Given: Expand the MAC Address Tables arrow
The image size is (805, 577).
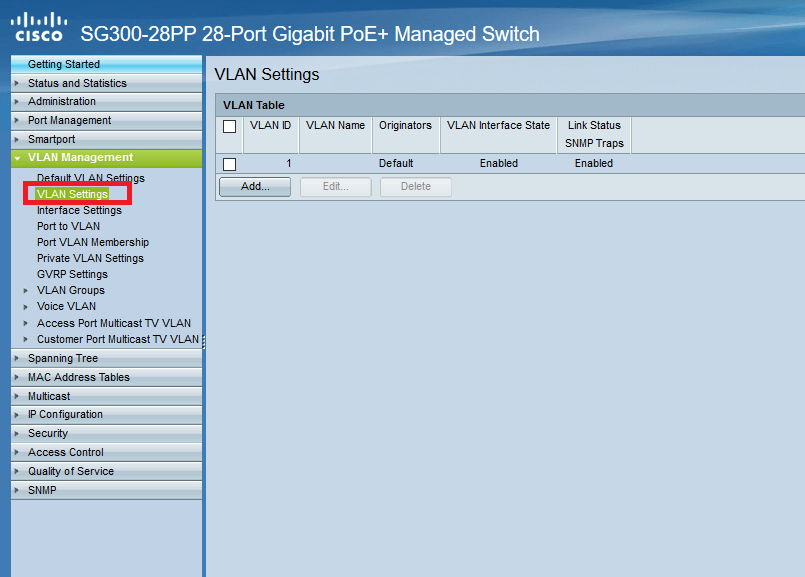Looking at the screenshot, I should point(17,377).
